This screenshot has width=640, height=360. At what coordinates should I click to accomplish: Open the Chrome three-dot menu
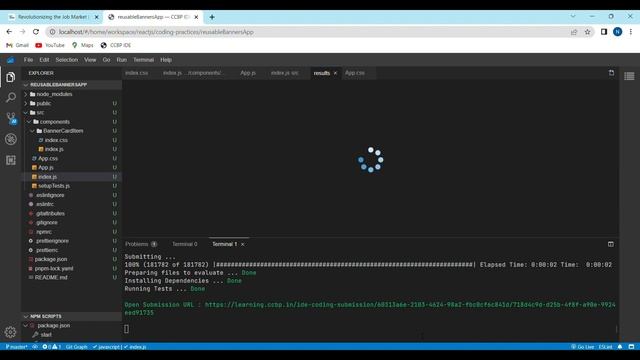pos(631,32)
